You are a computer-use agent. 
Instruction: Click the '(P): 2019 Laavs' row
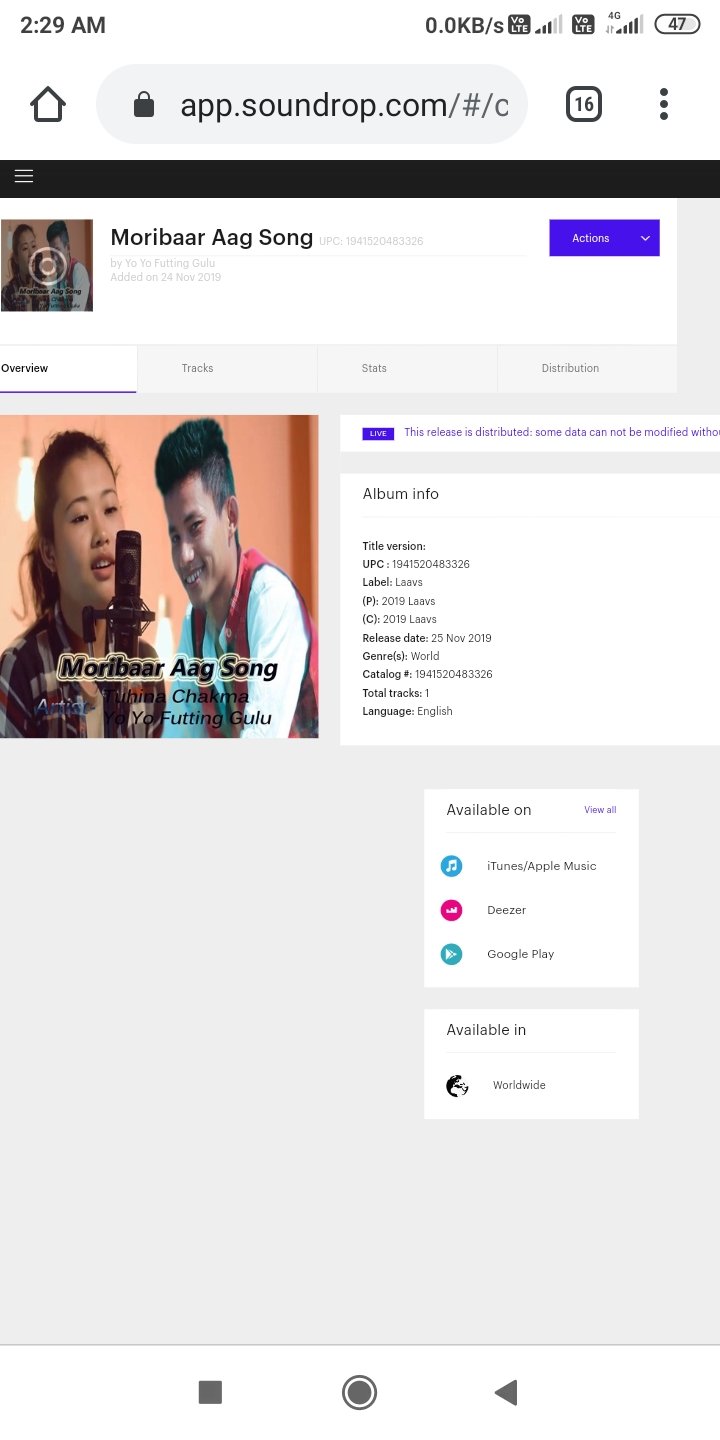tap(398, 601)
